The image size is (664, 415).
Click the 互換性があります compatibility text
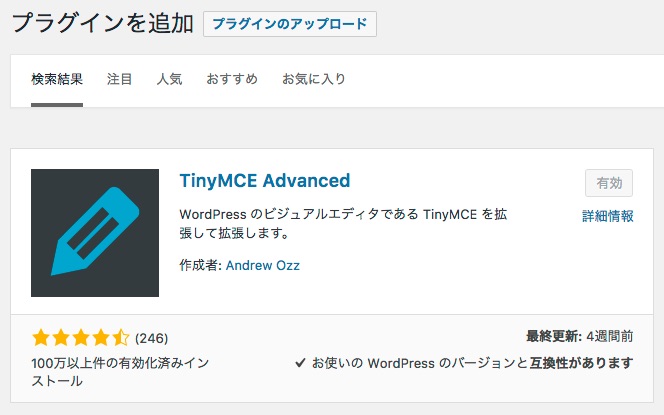(581, 363)
